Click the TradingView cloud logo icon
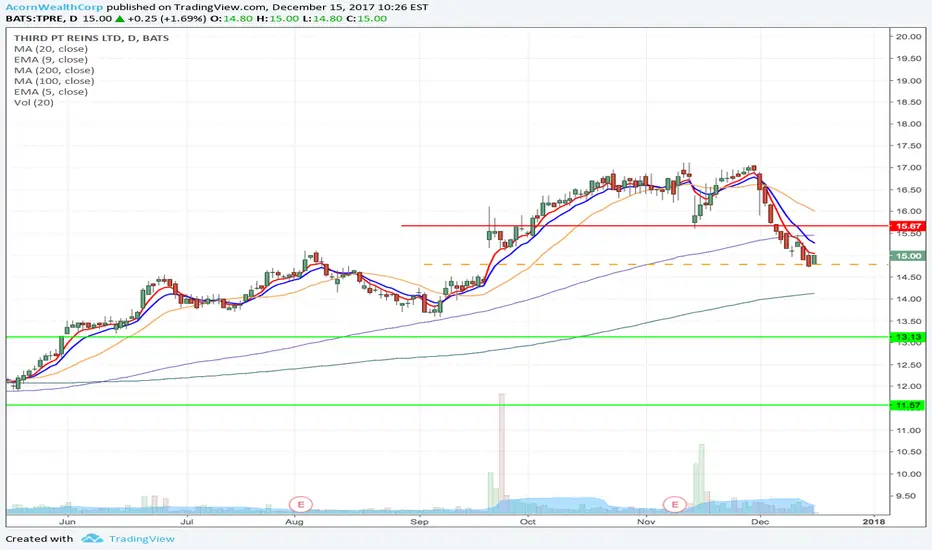 92,539
